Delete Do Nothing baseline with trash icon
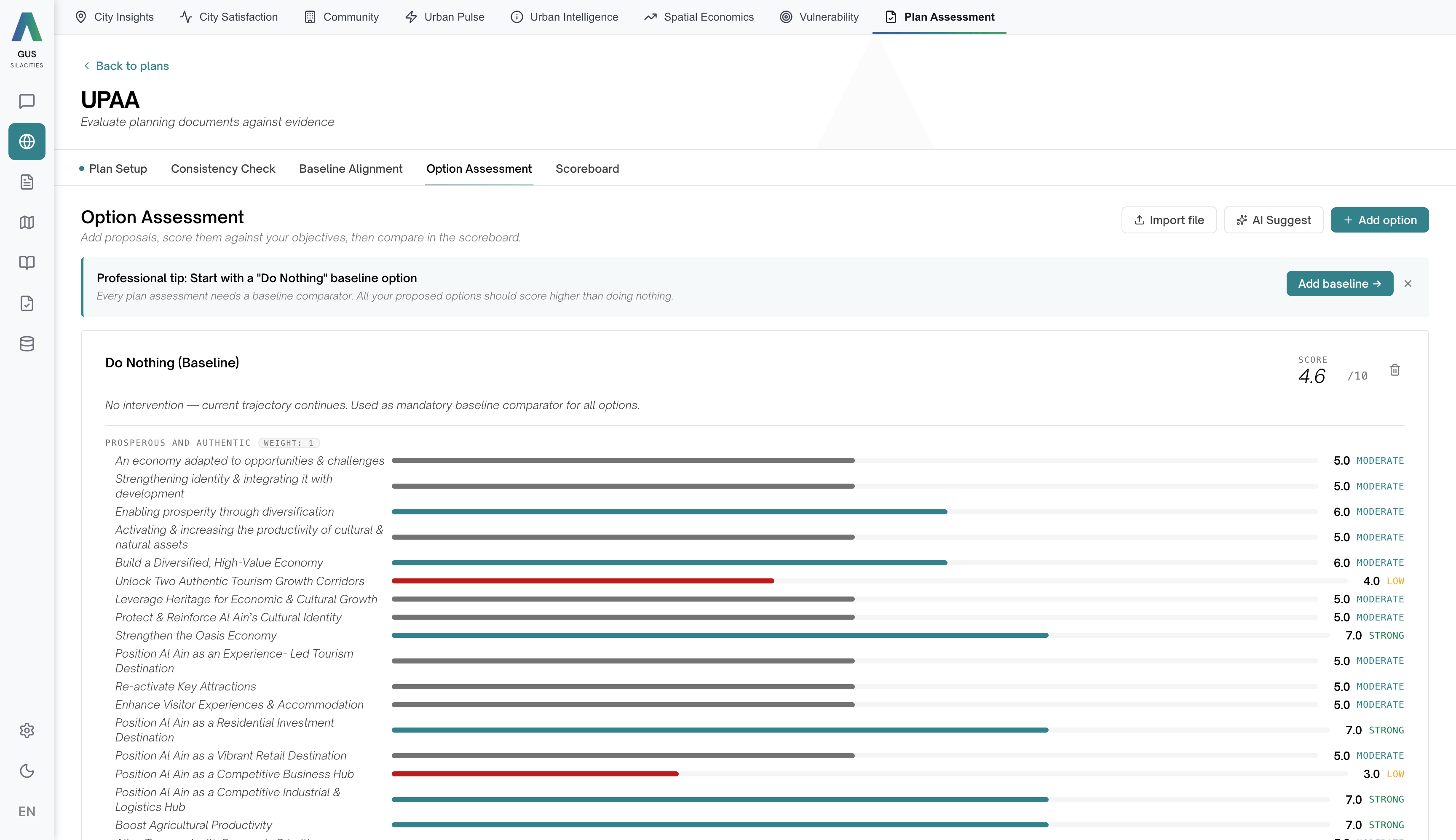This screenshot has width=1456, height=840. pos(1395,370)
